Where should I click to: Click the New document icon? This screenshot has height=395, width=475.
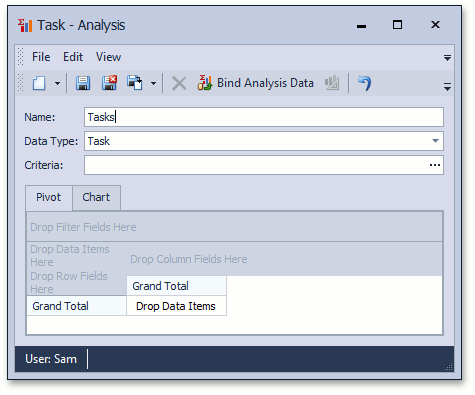39,83
